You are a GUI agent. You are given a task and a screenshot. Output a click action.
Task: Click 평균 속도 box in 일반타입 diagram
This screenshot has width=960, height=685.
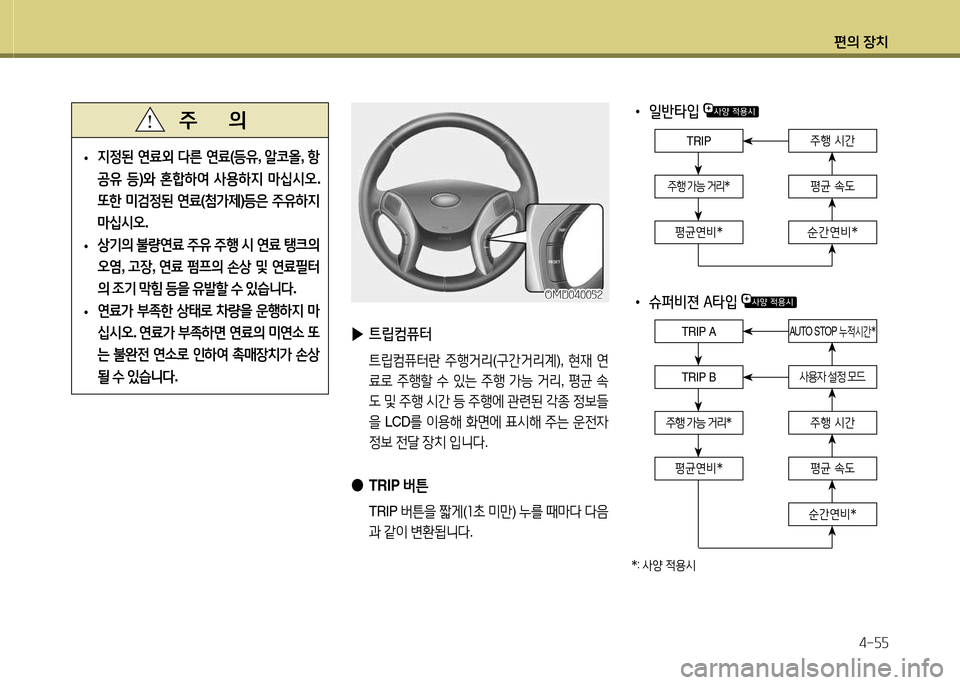point(832,186)
